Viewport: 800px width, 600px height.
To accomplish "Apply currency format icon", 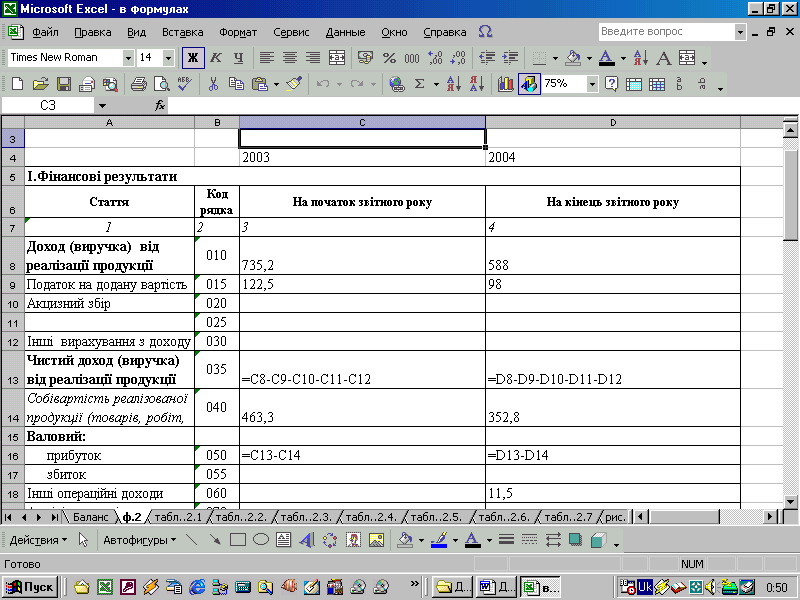I will point(365,58).
